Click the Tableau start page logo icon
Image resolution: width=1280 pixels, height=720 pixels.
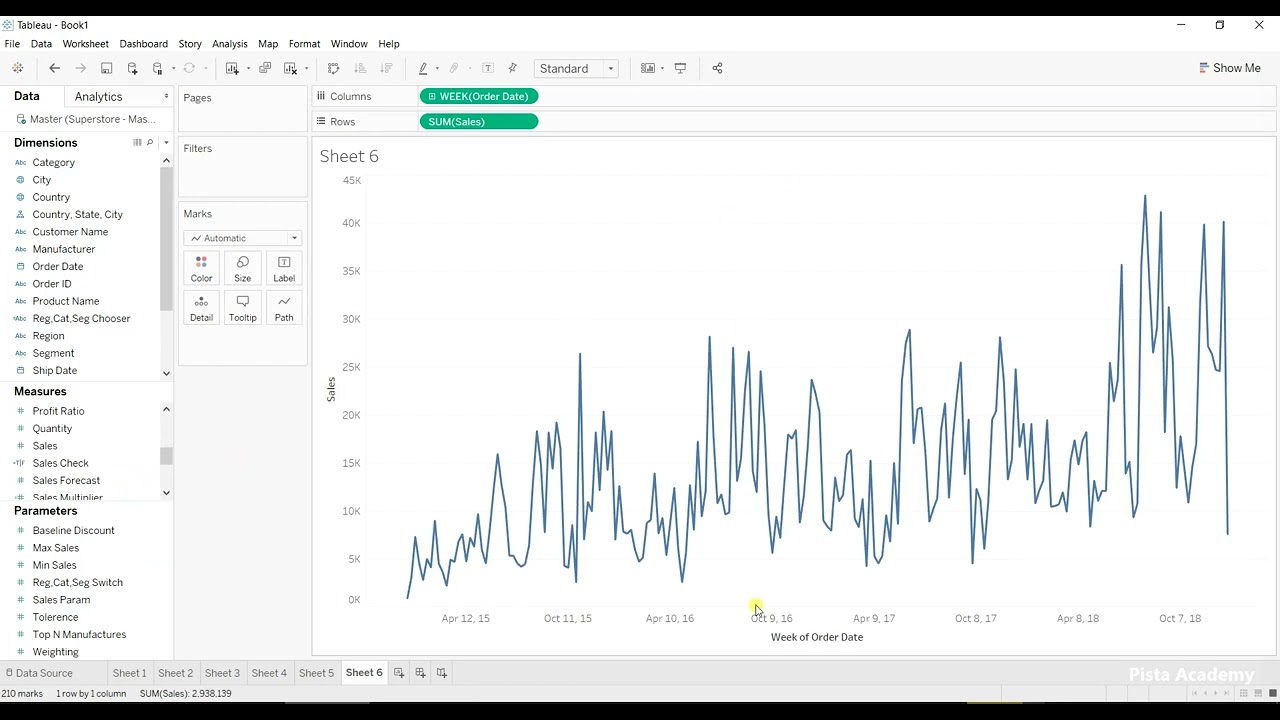pyautogui.click(x=17, y=68)
